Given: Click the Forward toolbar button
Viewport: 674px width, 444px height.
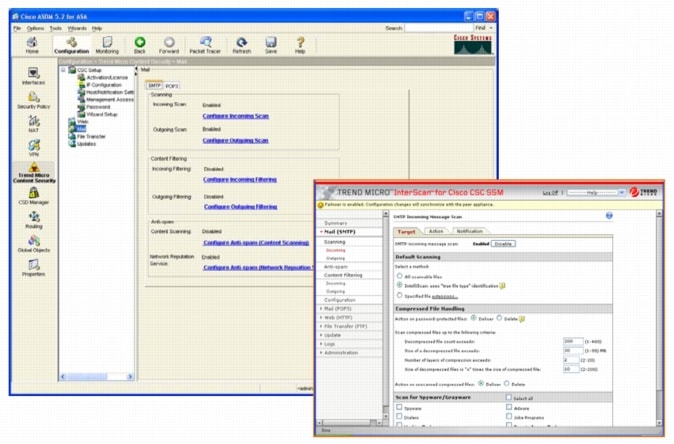Looking at the screenshot, I should point(169,45).
